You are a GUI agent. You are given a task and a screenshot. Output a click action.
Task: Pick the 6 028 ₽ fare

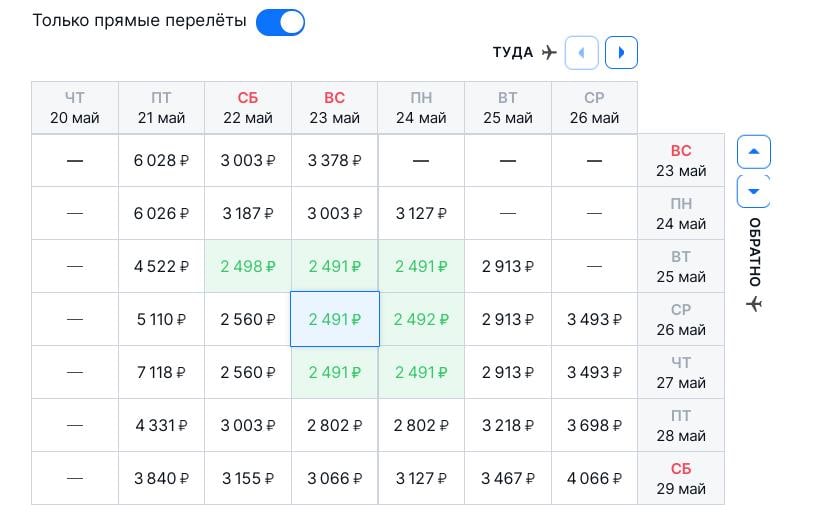161,161
